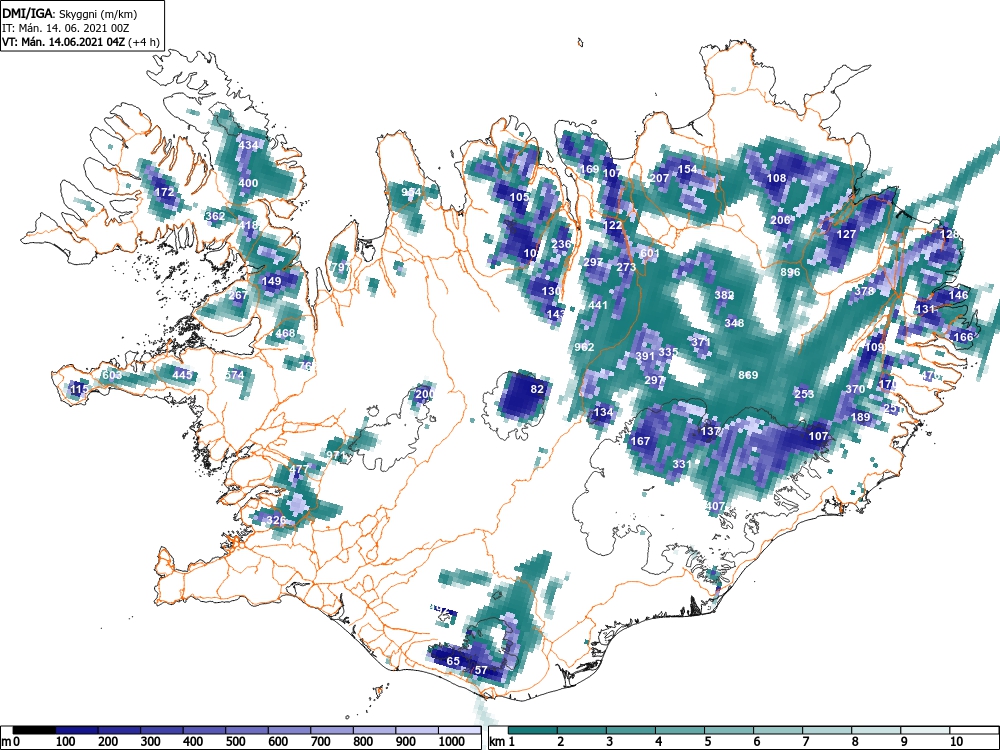Click the visibility value 253 on the map

(x=804, y=394)
